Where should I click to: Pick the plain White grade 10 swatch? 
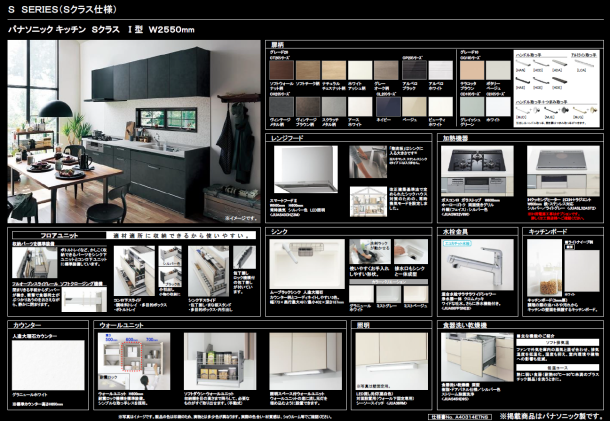coord(498,107)
